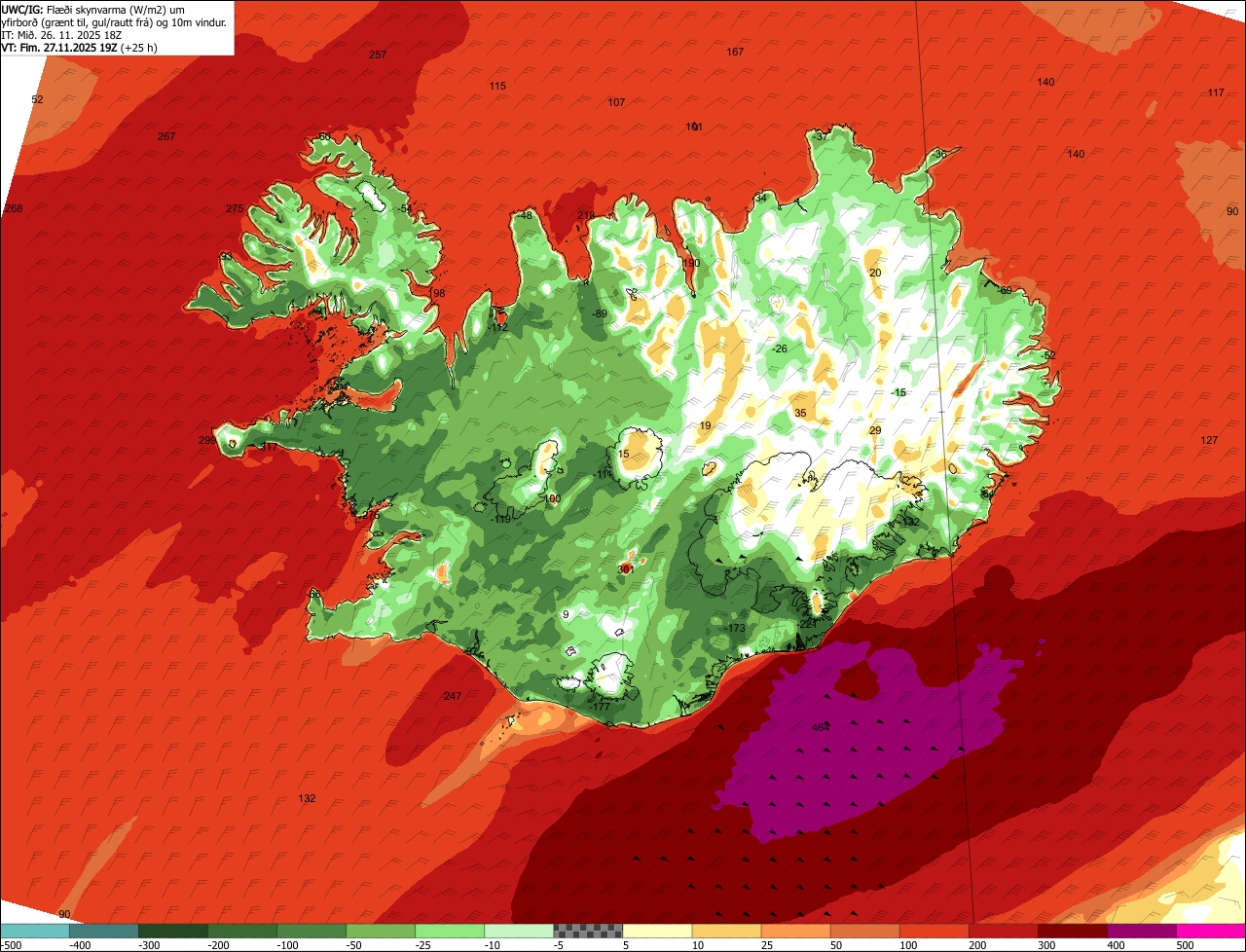This screenshot has height=952, width=1246.
Task: Click the crimson 200 to 300 legend swatch
Action: 1004,931
